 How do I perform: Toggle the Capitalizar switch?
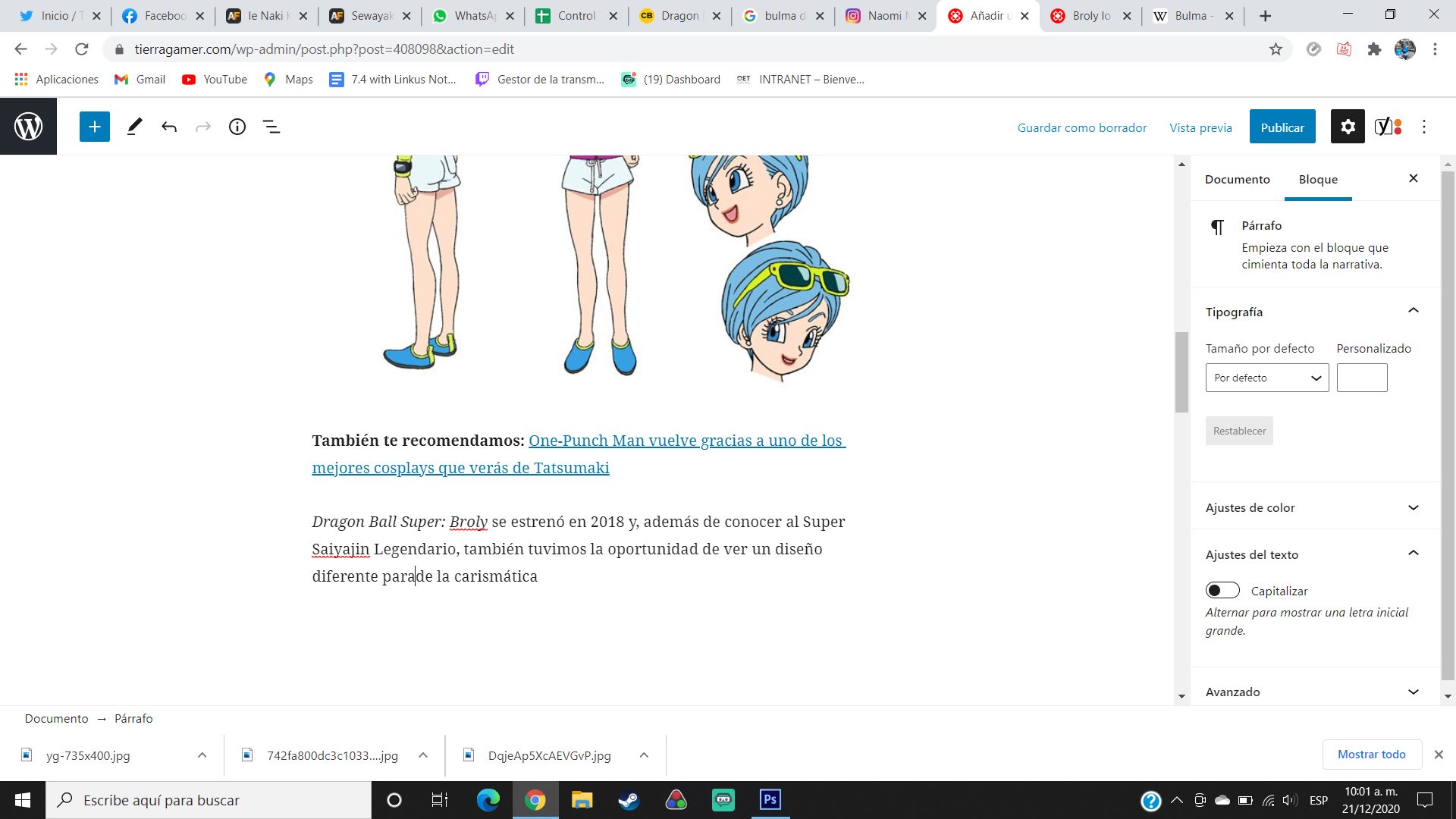(1222, 590)
